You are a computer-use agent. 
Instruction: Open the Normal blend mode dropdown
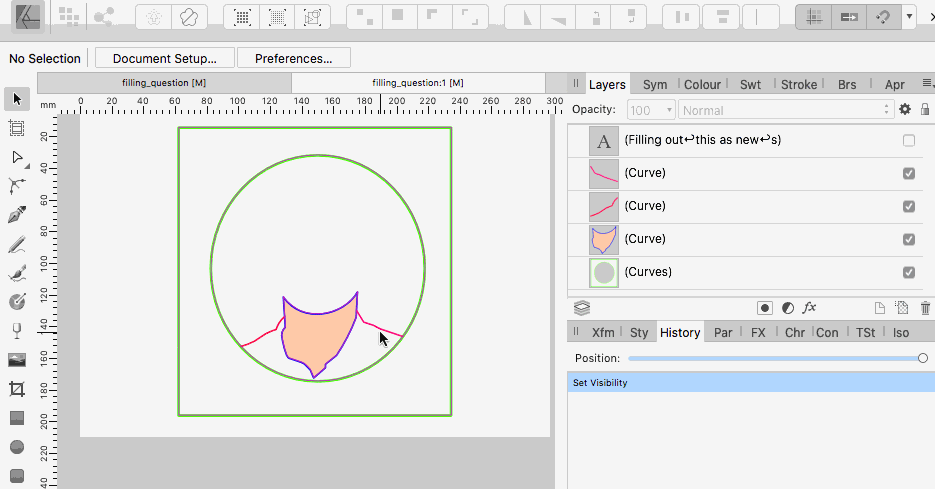[786, 110]
